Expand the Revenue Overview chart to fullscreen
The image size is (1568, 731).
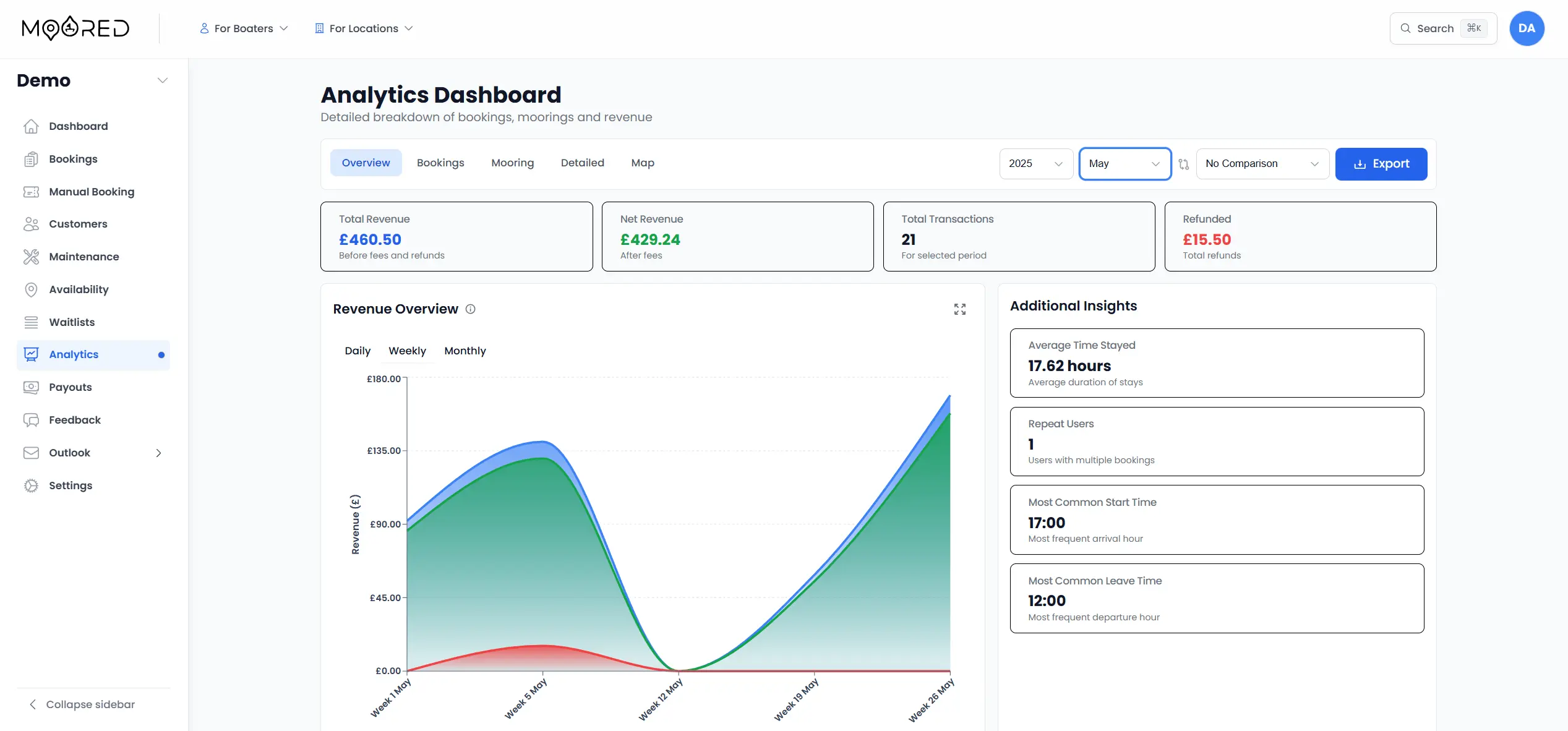(959, 309)
